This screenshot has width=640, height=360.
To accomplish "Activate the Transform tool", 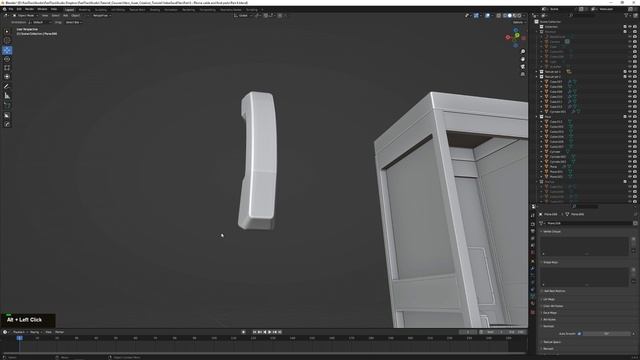I will coord(7,77).
